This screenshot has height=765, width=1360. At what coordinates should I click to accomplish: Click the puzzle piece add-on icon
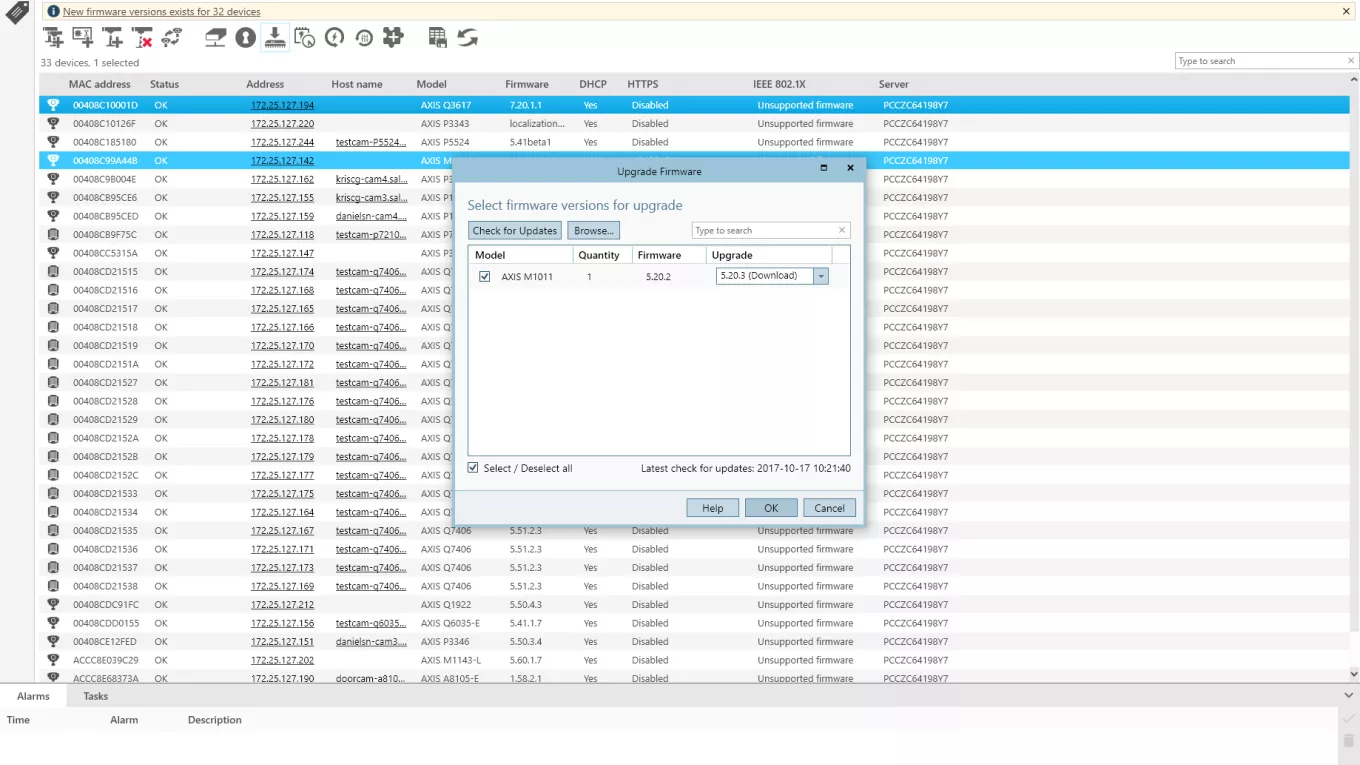click(x=393, y=38)
